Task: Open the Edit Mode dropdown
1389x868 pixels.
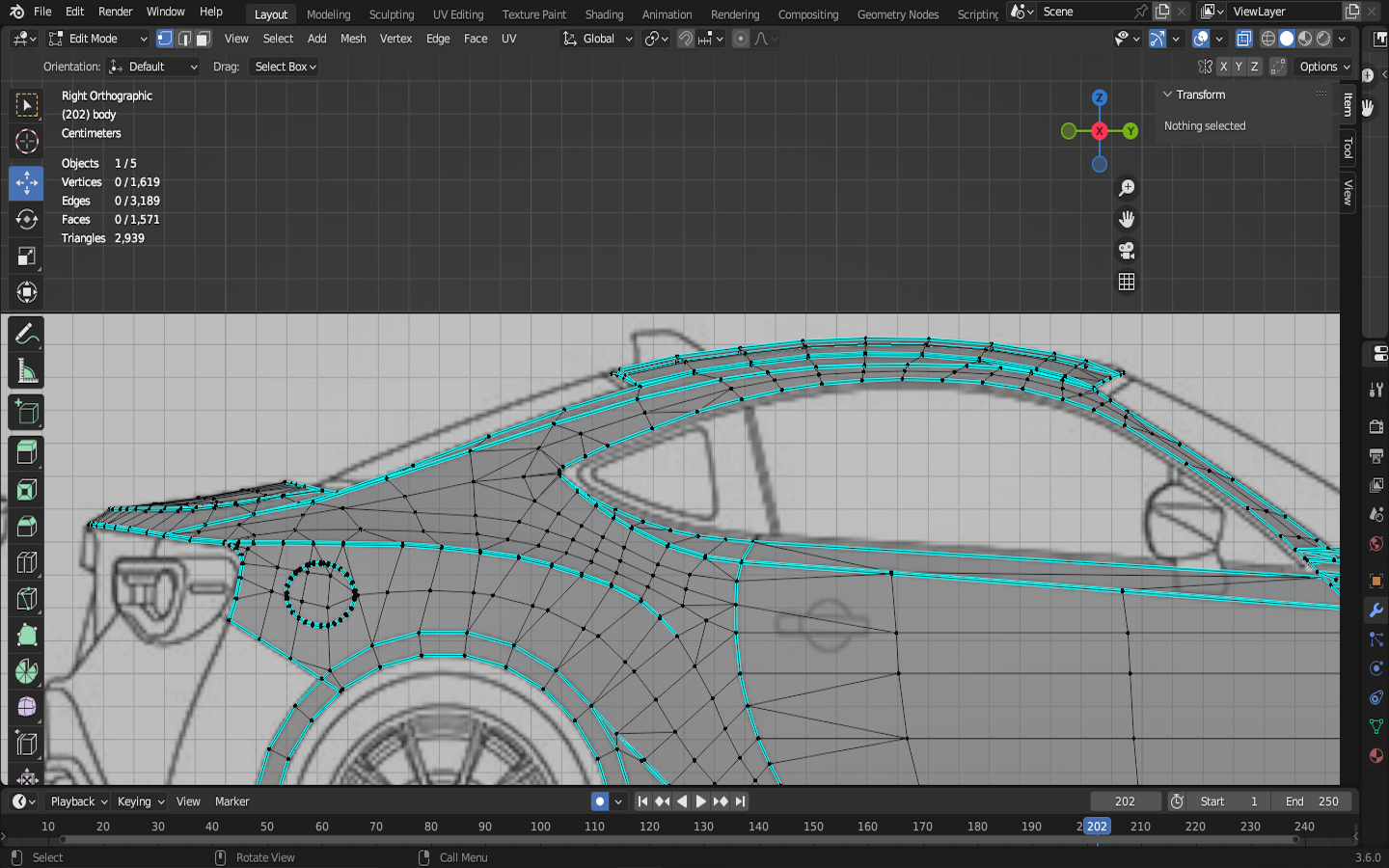Action: [98, 39]
